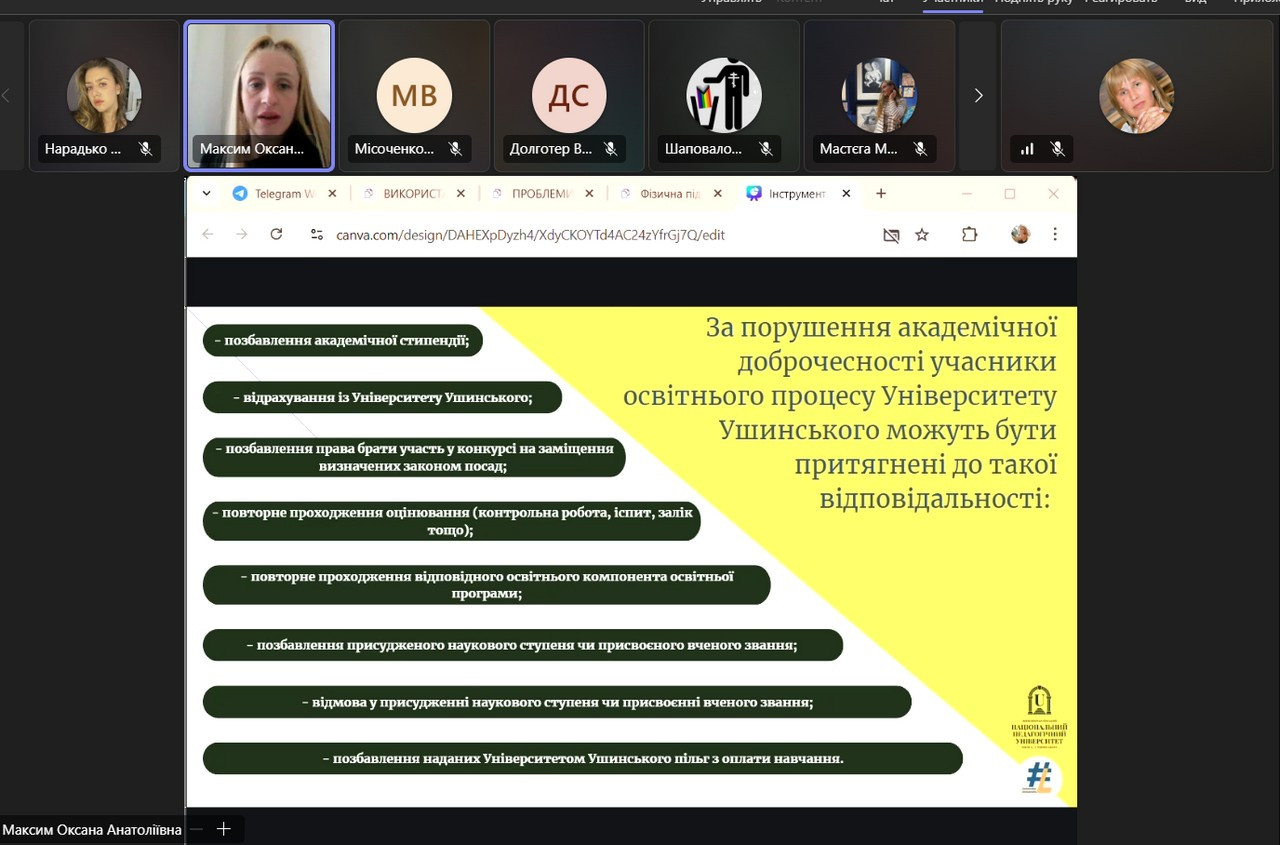
Task: Switch to the Telegram tab
Action: [285, 194]
